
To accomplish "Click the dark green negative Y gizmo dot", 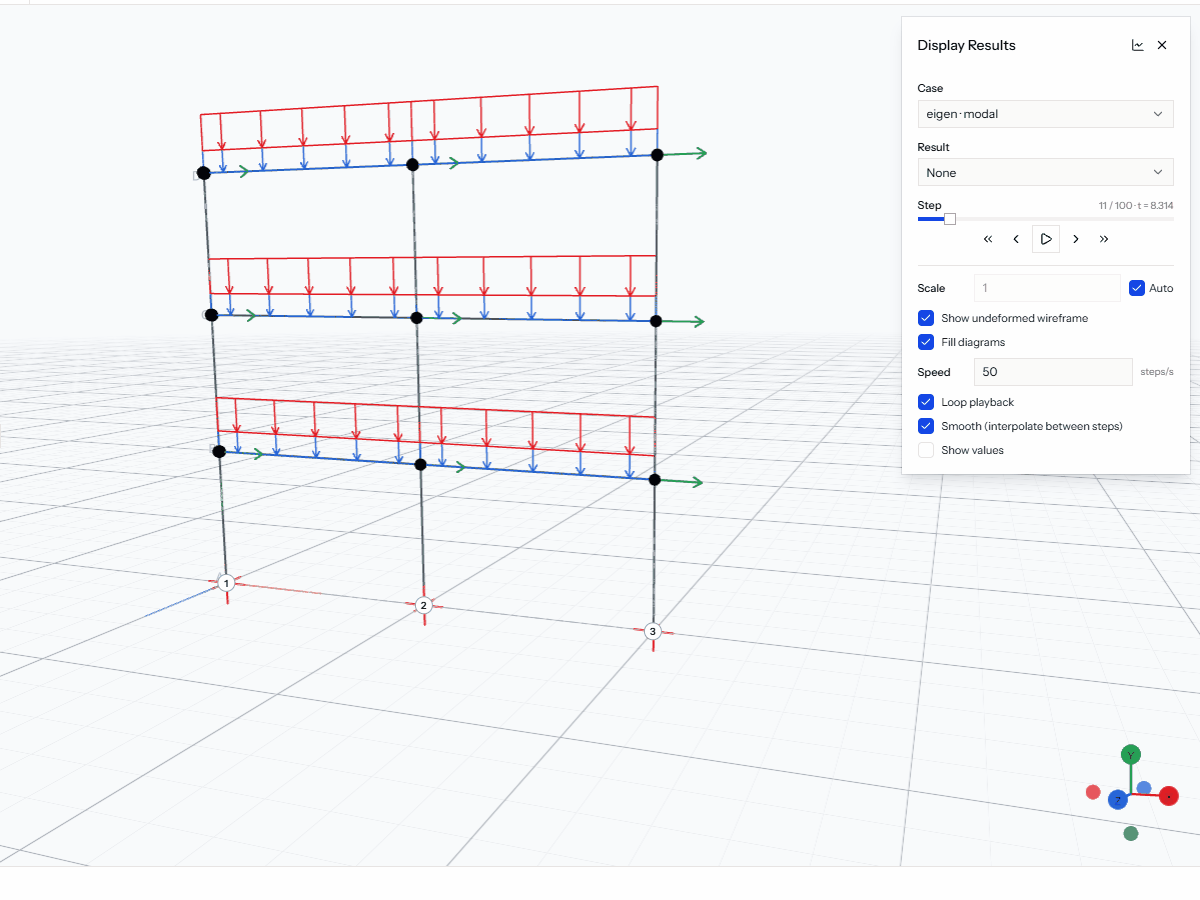I will tap(1130, 833).
